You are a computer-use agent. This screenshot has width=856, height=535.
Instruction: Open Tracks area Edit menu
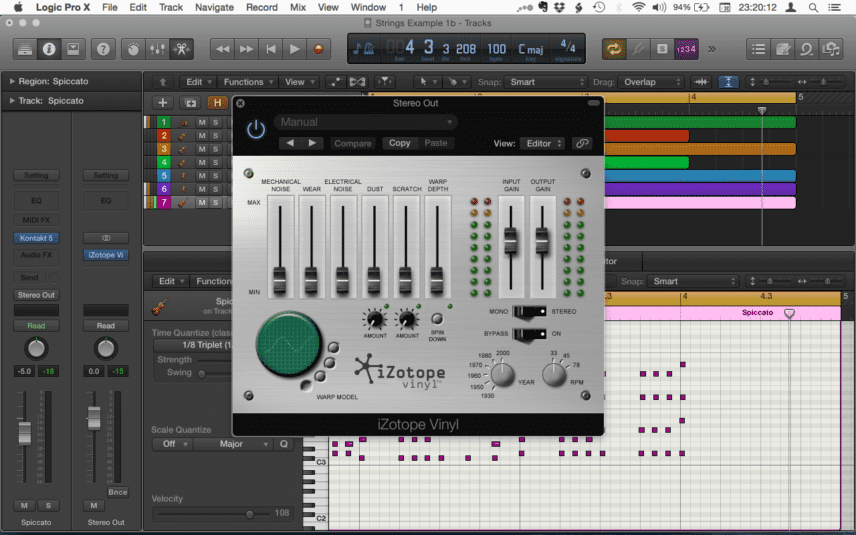point(197,82)
